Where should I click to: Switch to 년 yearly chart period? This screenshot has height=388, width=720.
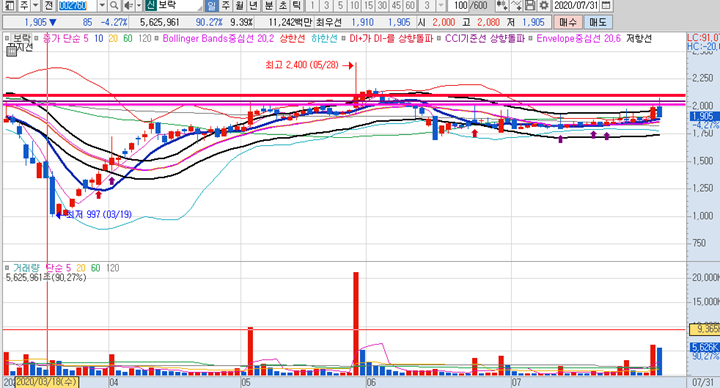pos(253,6)
